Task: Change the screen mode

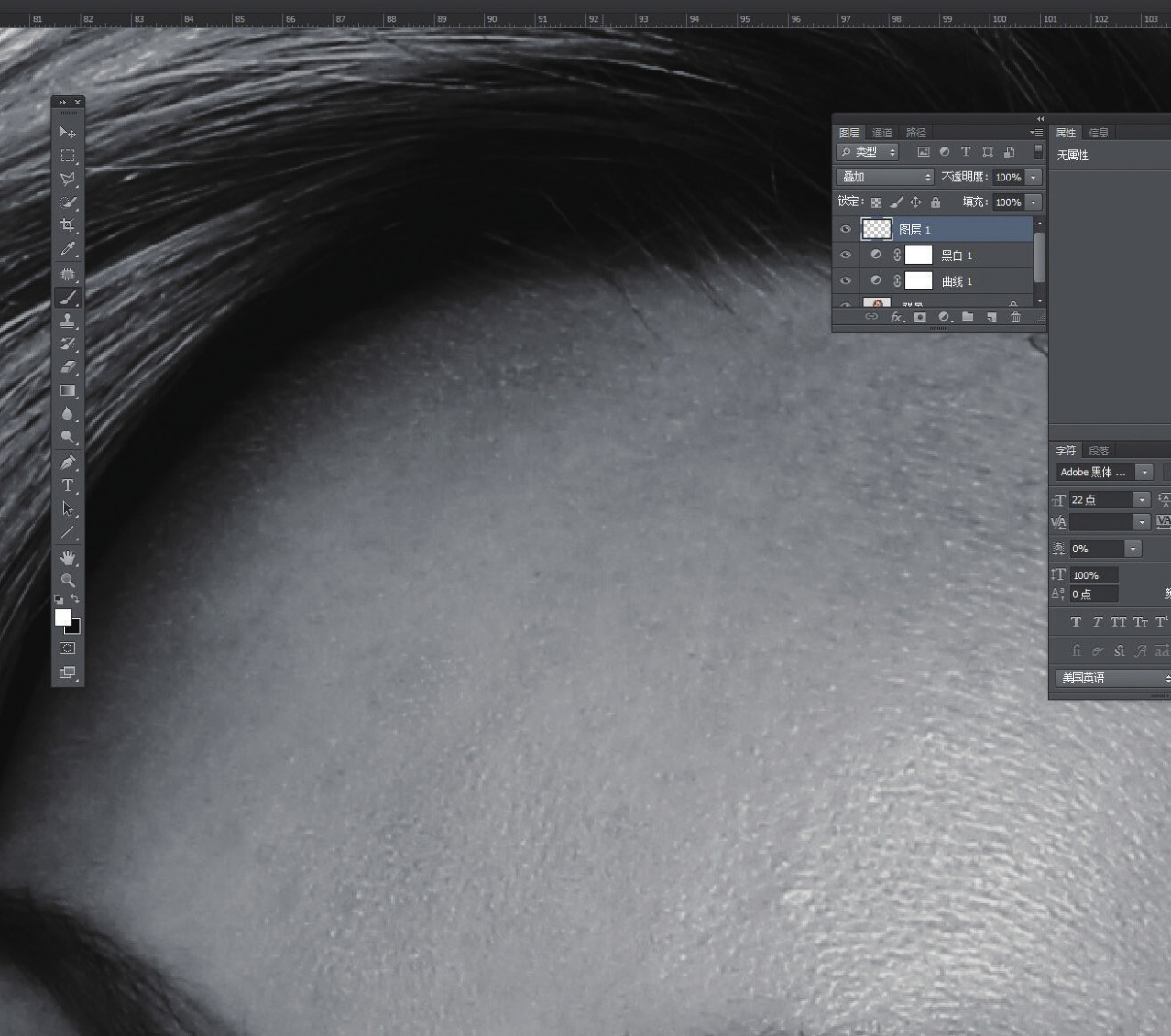Action: click(68, 672)
